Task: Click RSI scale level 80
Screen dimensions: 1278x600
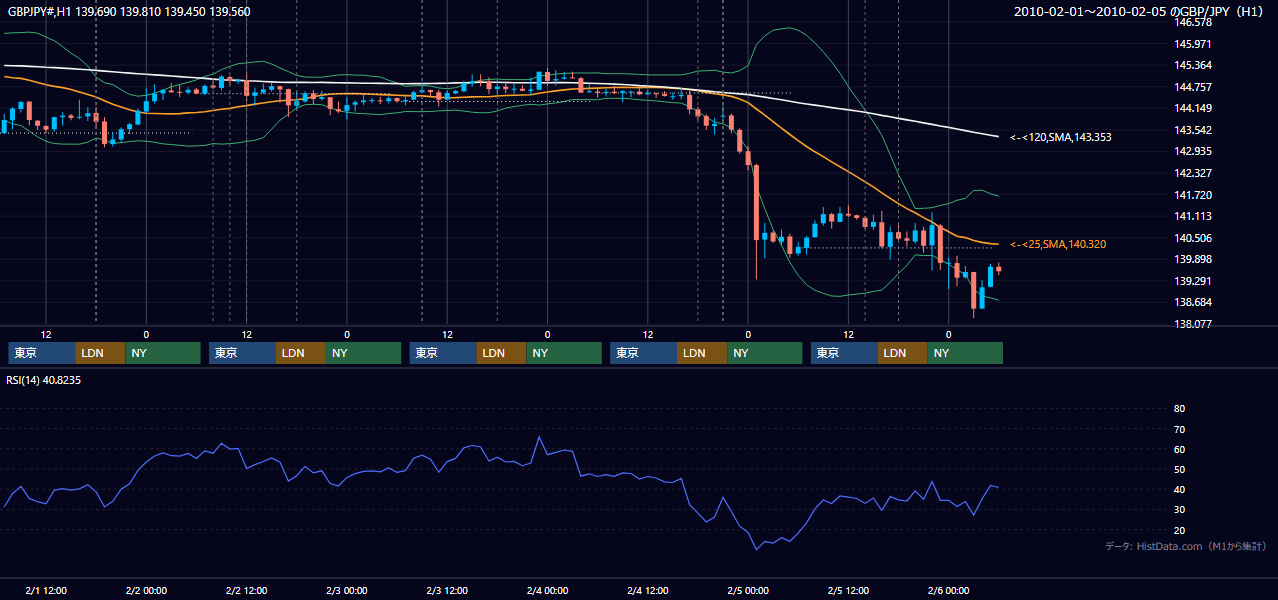Action: (x=1179, y=409)
